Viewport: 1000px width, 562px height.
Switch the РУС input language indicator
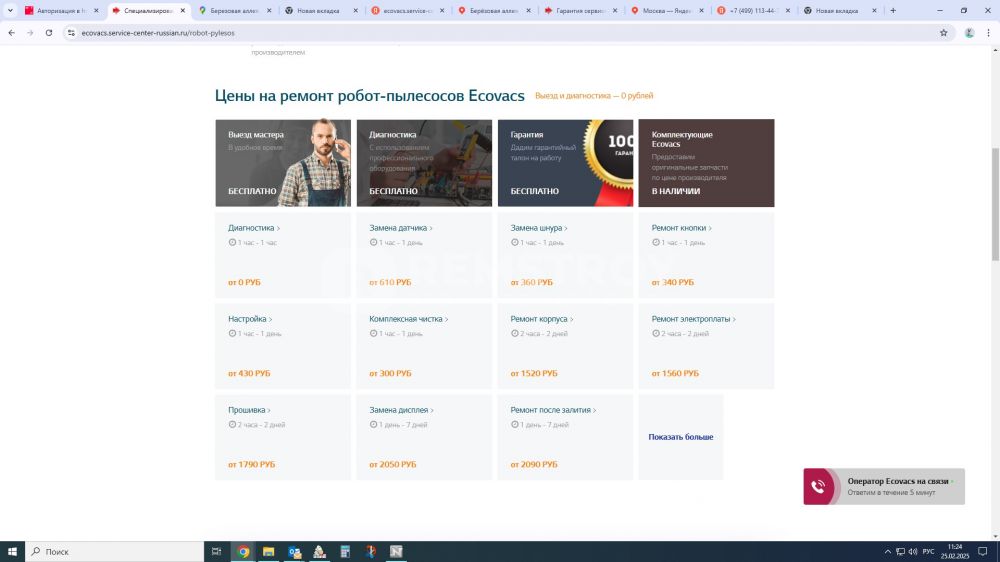(x=929, y=551)
